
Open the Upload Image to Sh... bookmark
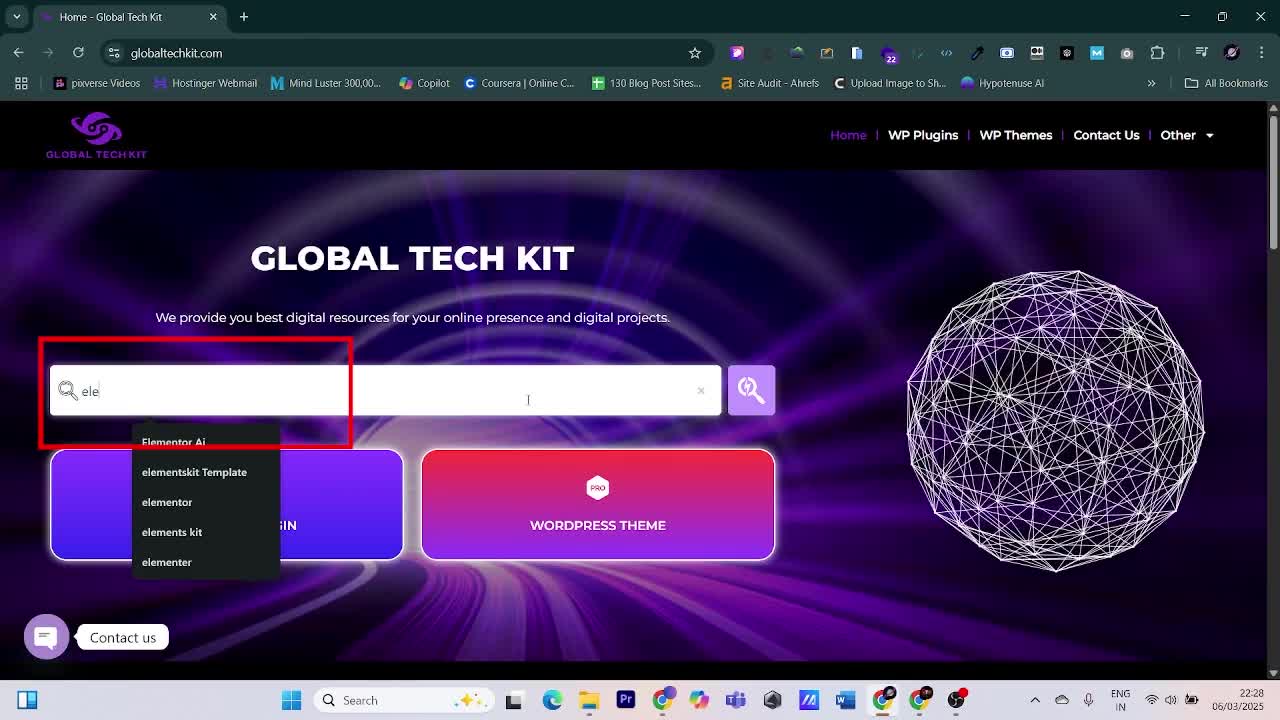[890, 83]
